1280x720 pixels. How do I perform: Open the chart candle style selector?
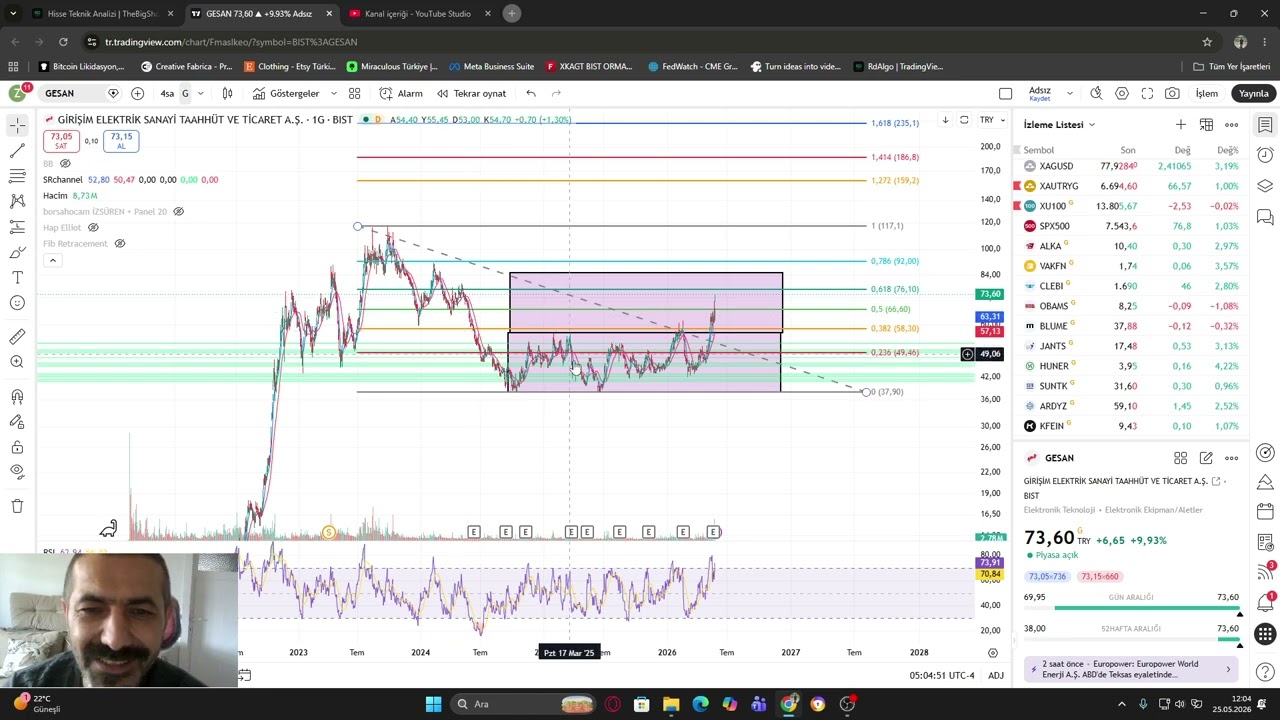pos(227,93)
